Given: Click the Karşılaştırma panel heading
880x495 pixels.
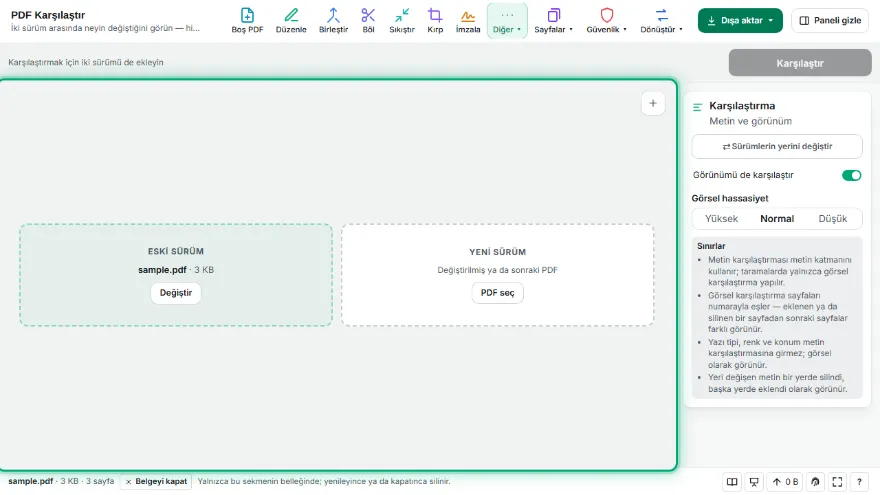Looking at the screenshot, I should 742,106.
